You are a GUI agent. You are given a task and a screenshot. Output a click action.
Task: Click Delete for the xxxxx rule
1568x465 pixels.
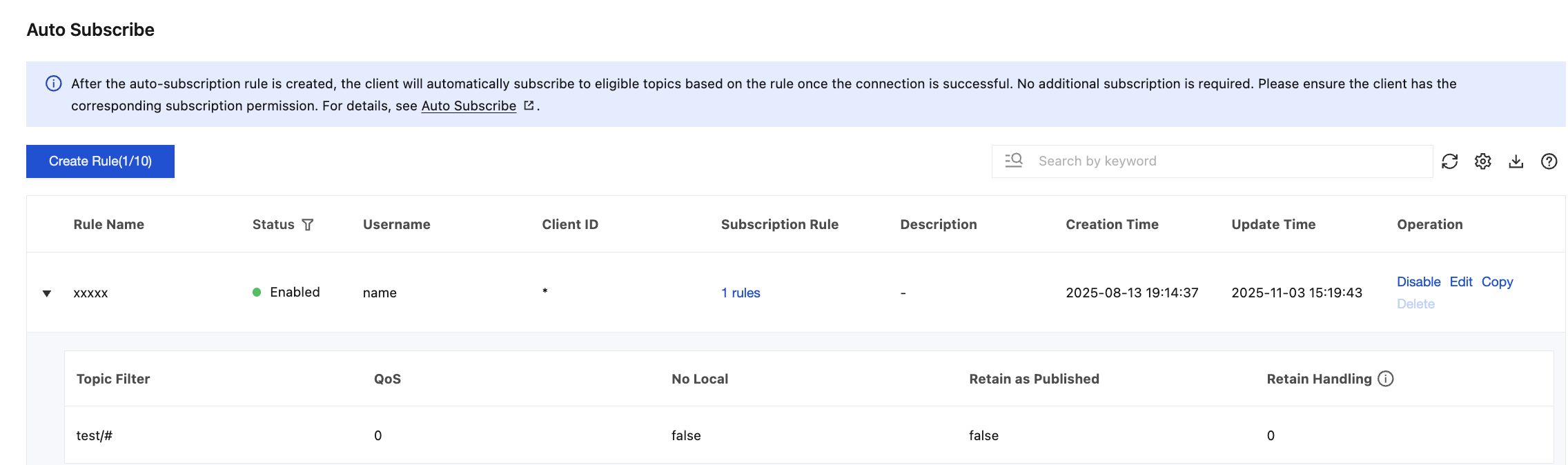tap(1415, 304)
